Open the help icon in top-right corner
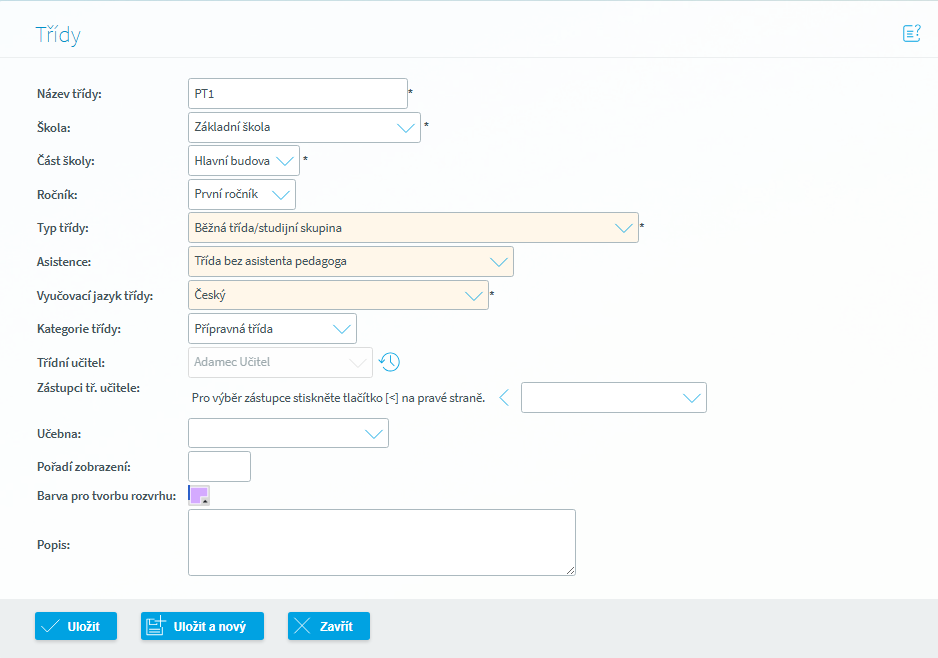The height and width of the screenshot is (658, 938). point(911,34)
